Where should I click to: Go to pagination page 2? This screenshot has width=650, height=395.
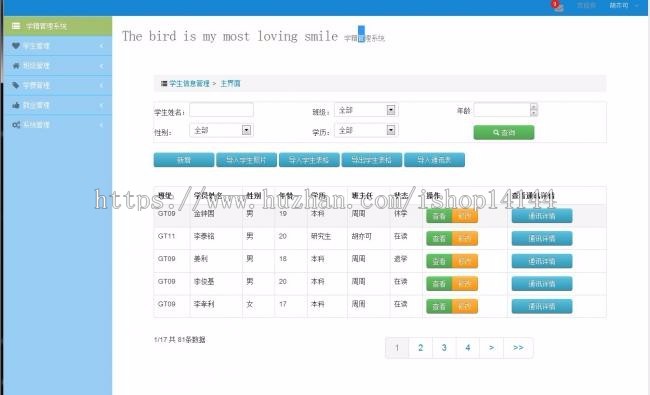click(420, 348)
